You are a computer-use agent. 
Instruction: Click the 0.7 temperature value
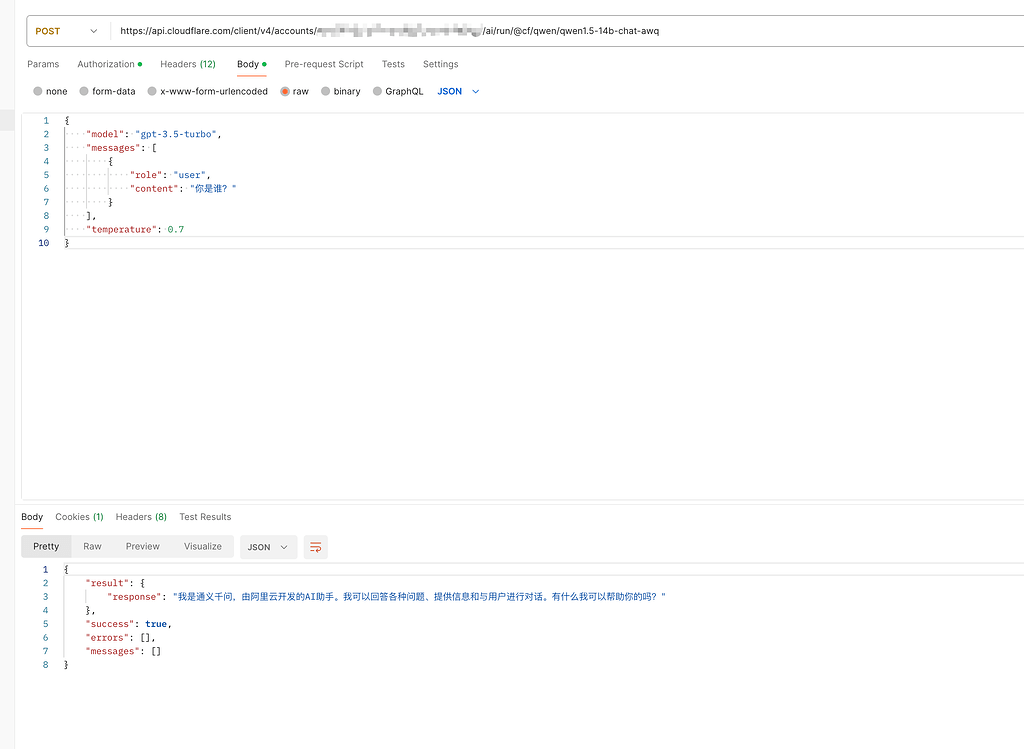pos(176,229)
